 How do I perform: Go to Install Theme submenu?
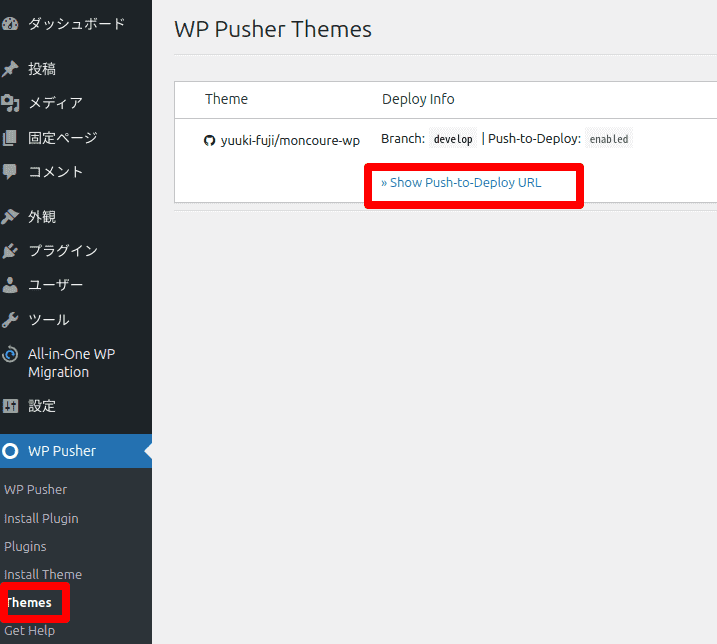(x=43, y=574)
